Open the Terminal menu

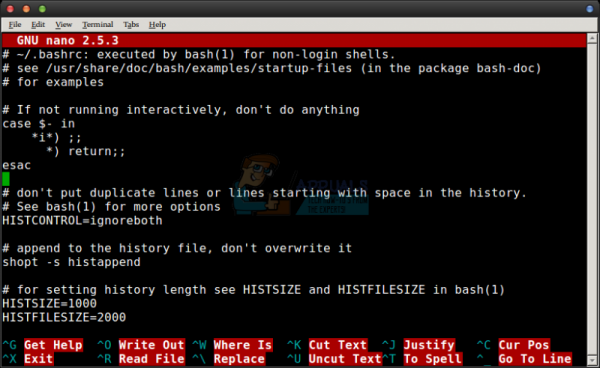(x=98, y=24)
